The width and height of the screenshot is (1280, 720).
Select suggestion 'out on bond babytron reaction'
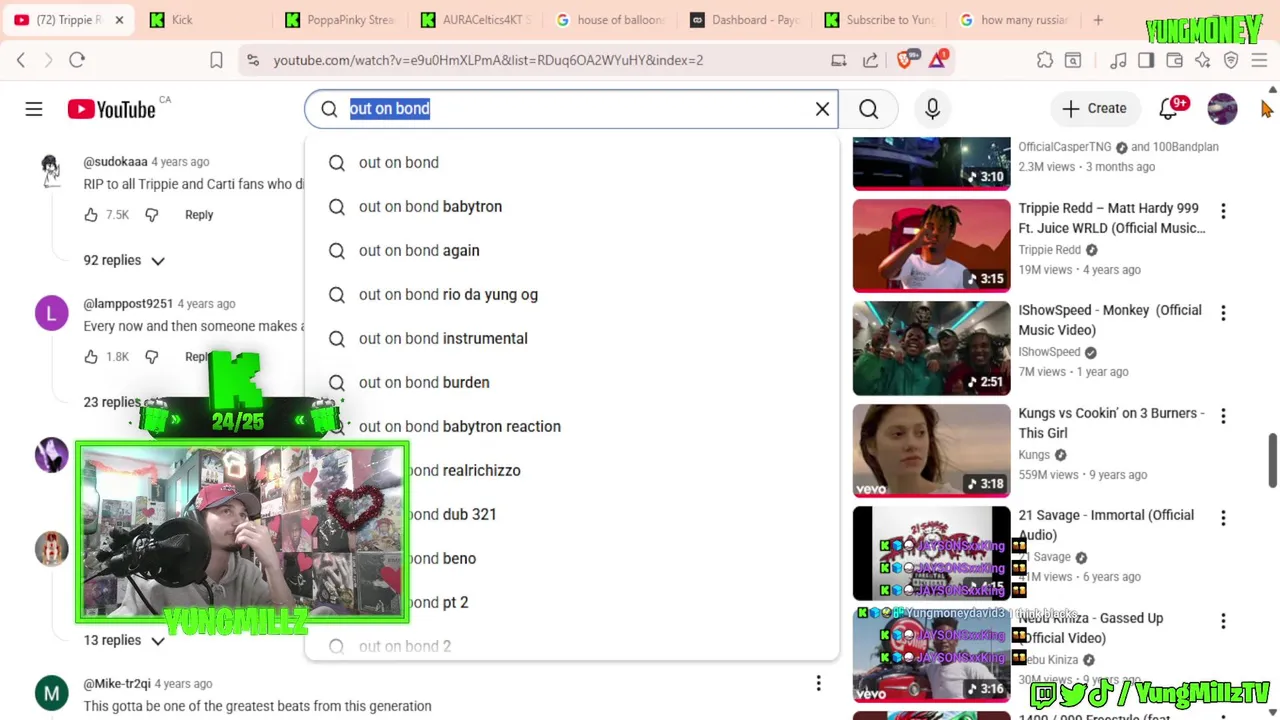(572, 426)
